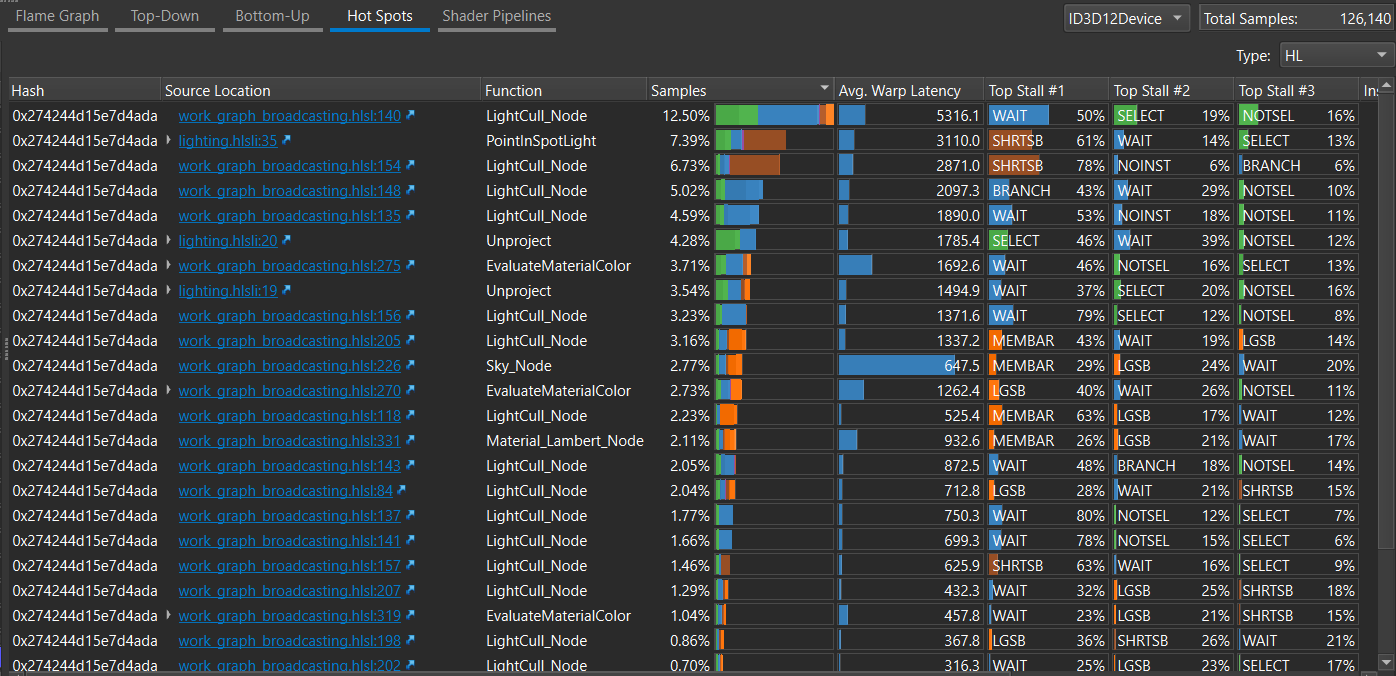
Task: Open the external-link icon for work_graph_broadcasting.hlsl:331
Action: click(x=410, y=441)
